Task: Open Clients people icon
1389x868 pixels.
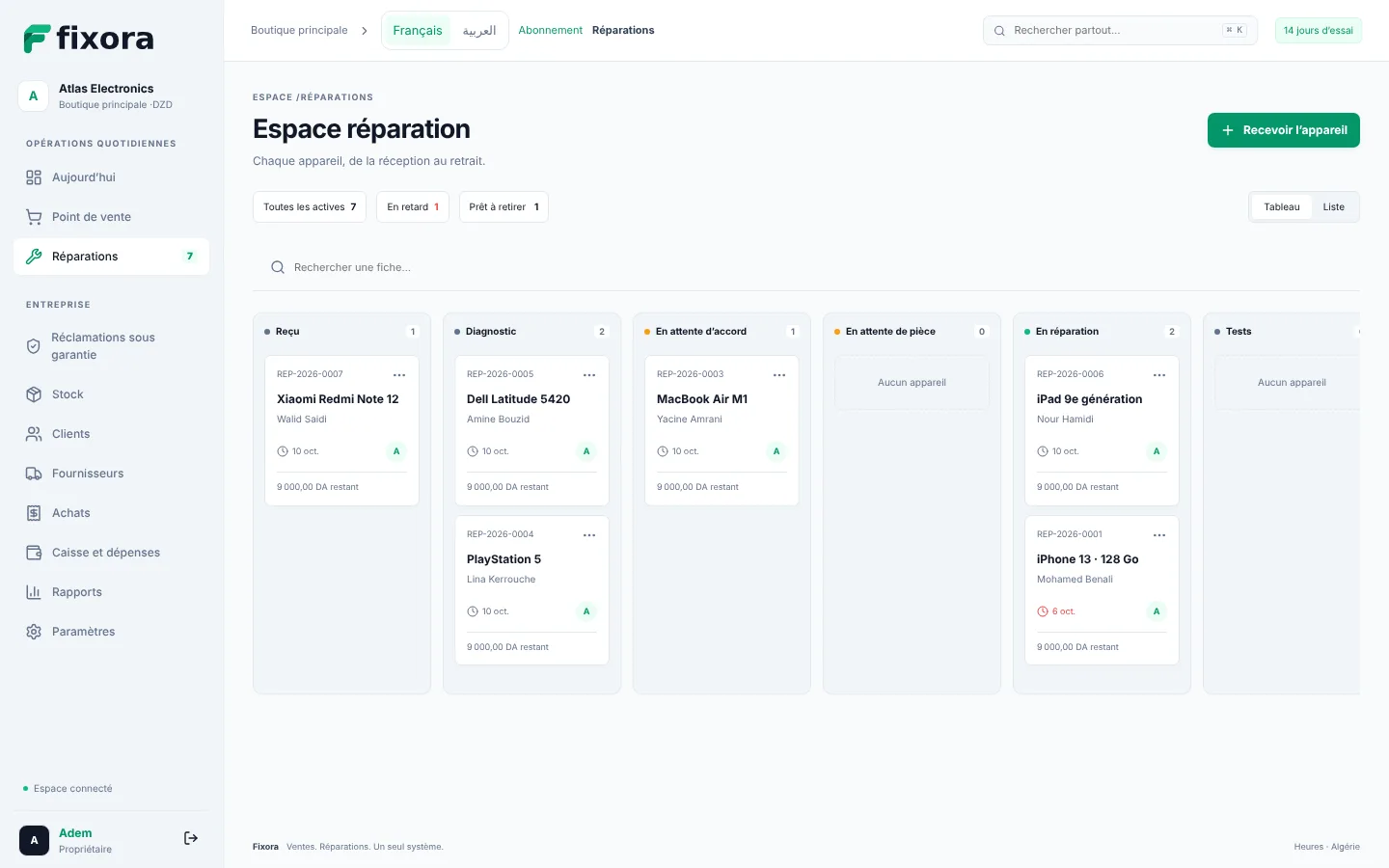Action: (x=34, y=434)
